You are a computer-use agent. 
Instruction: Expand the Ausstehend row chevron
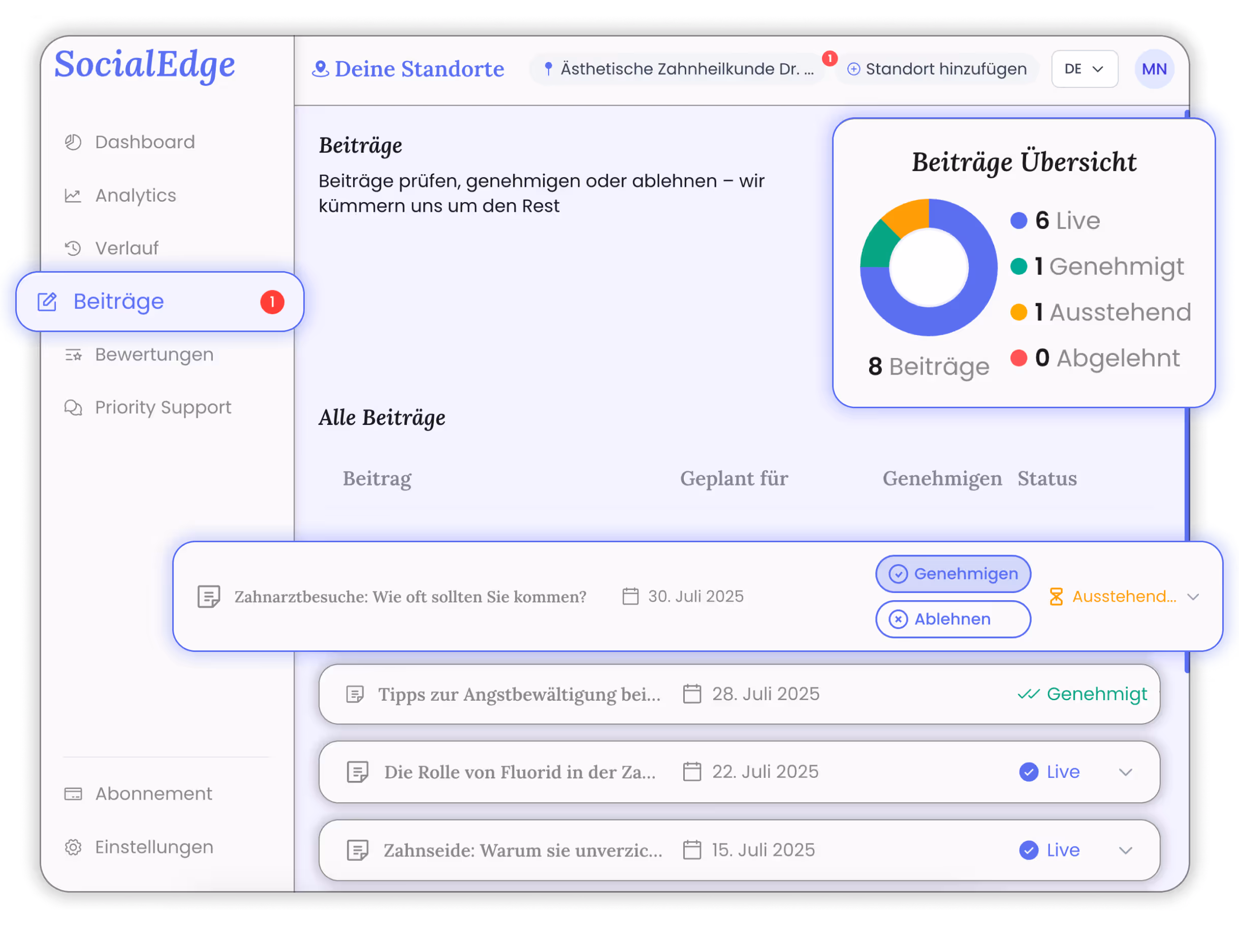[1192, 597]
